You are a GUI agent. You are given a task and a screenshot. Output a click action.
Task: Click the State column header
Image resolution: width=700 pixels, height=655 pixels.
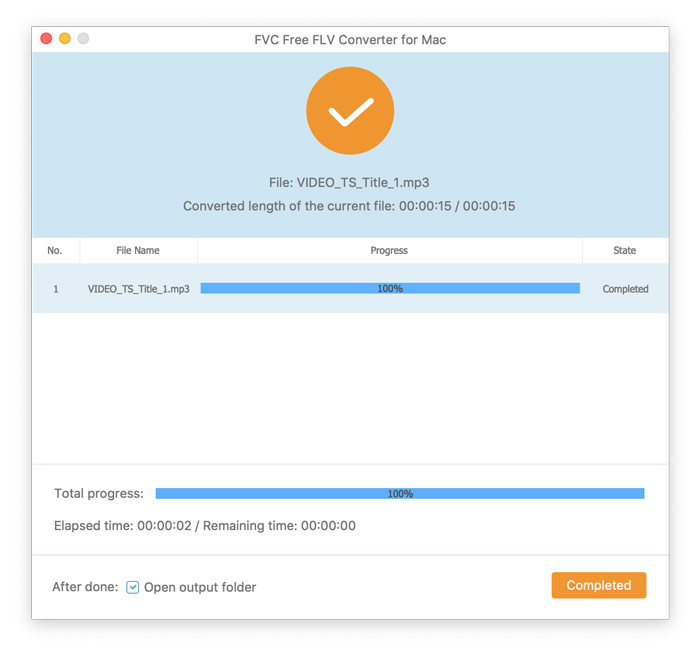pyautogui.click(x=625, y=250)
